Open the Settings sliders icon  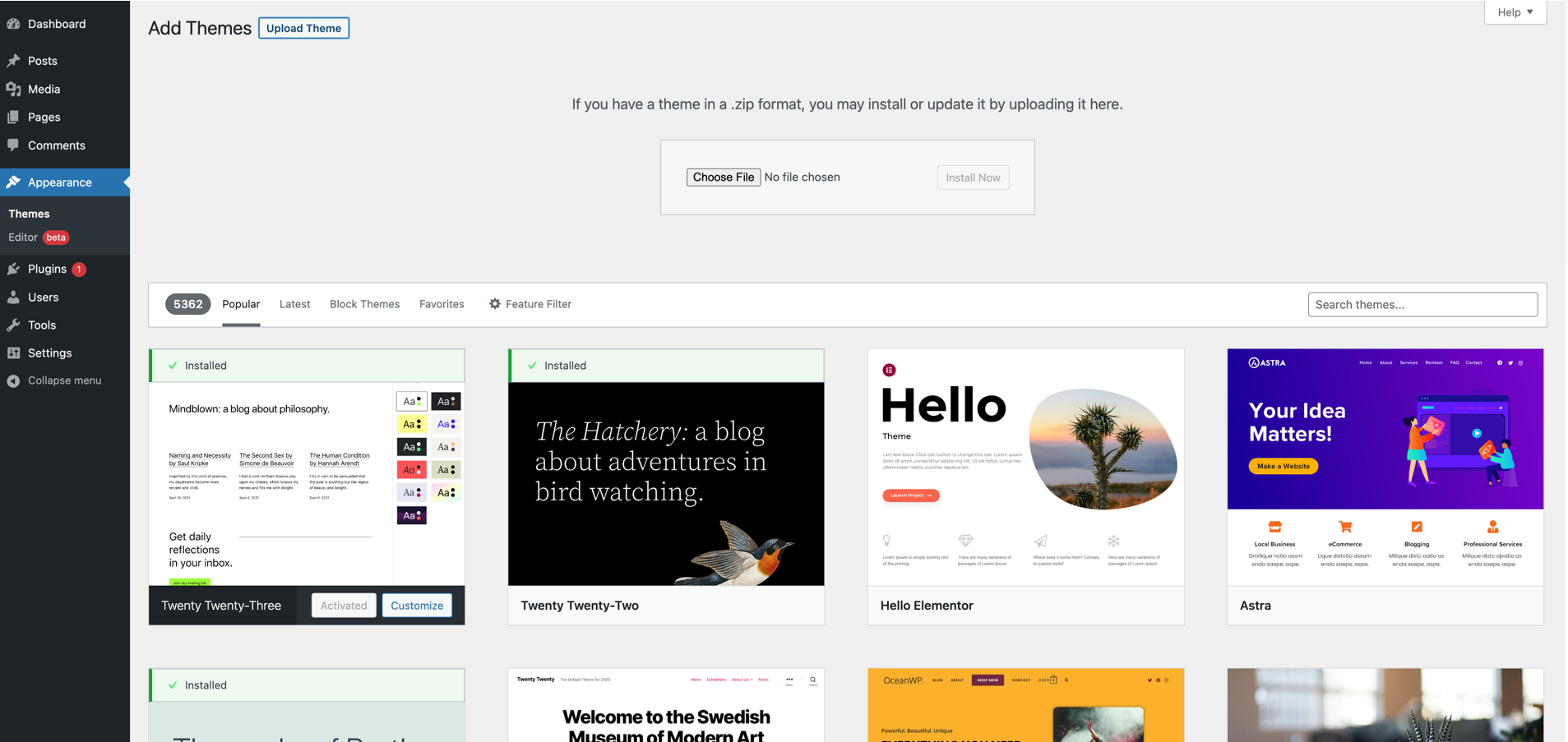click(13, 353)
